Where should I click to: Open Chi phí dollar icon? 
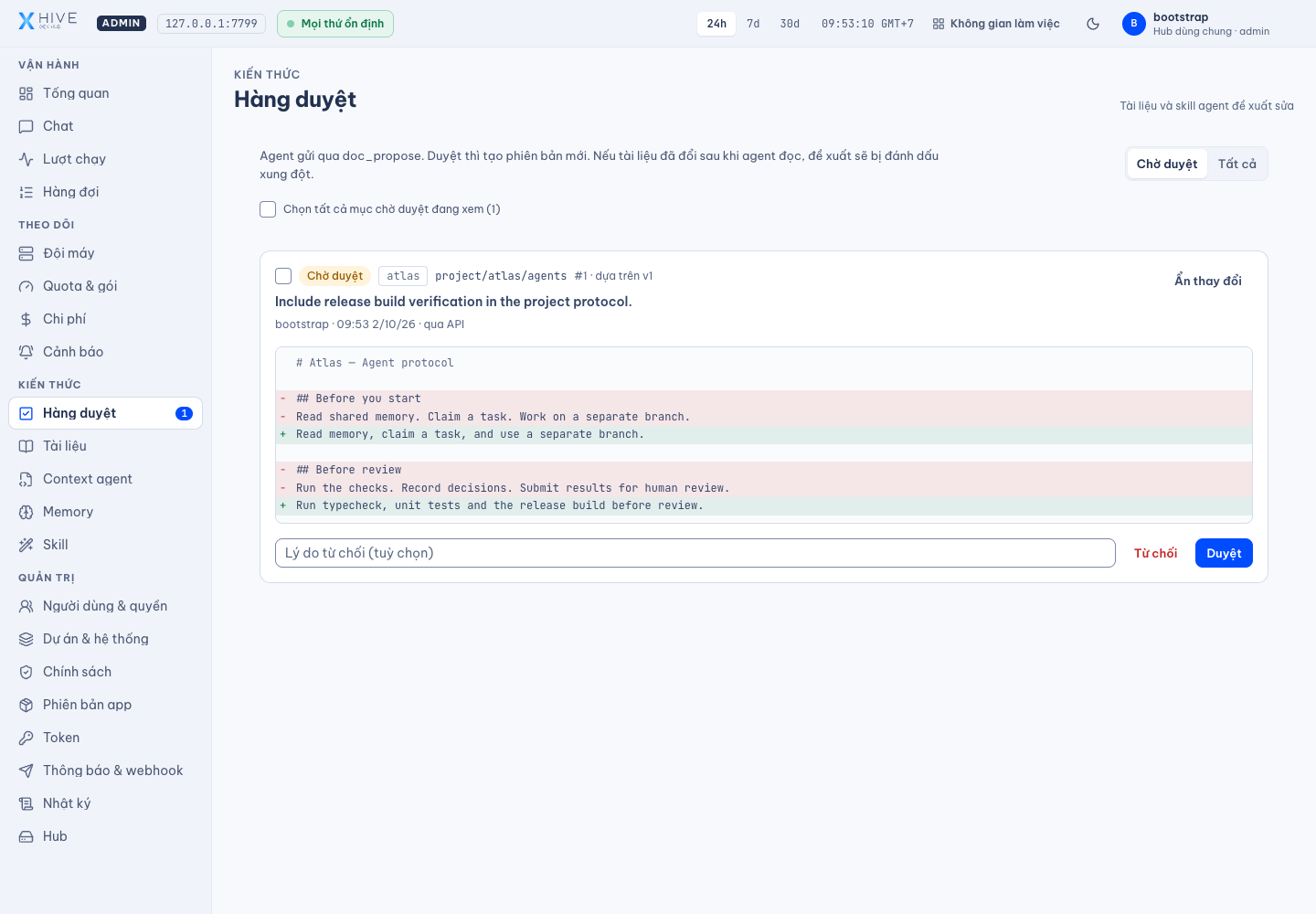27,319
